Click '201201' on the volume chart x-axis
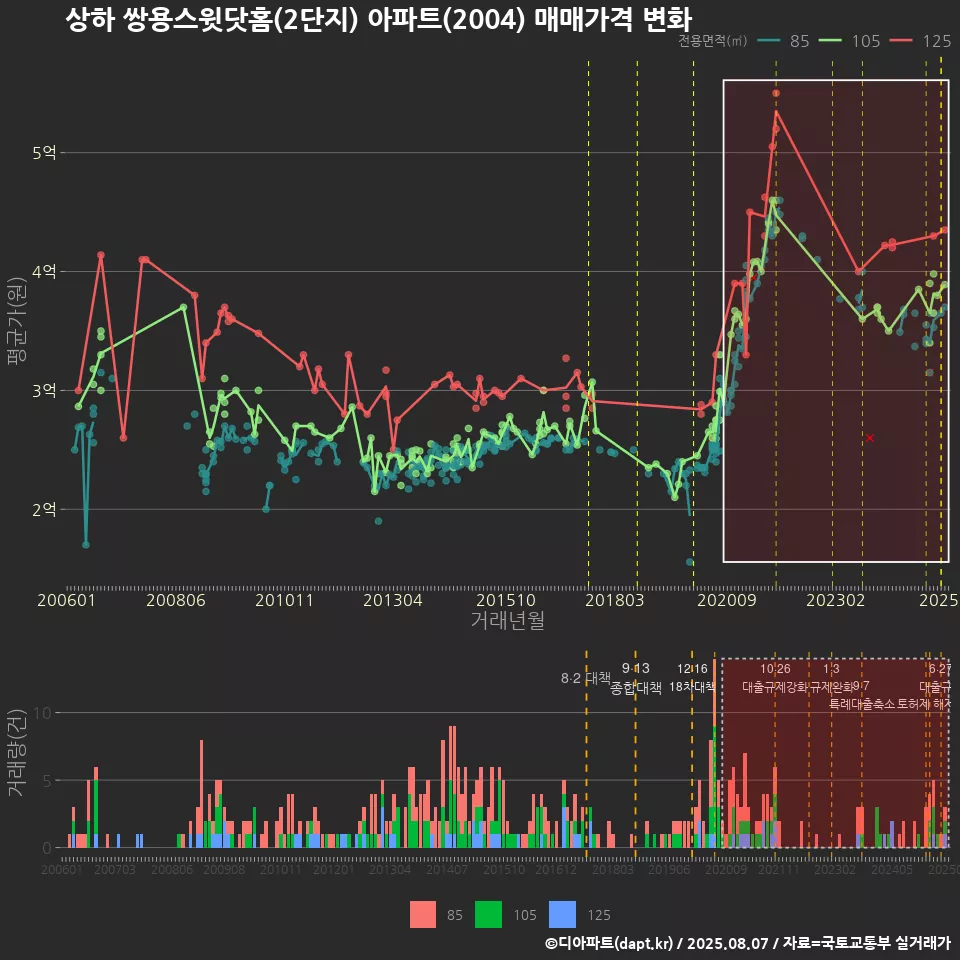The width and height of the screenshot is (960, 960). pyautogui.click(x=334, y=869)
